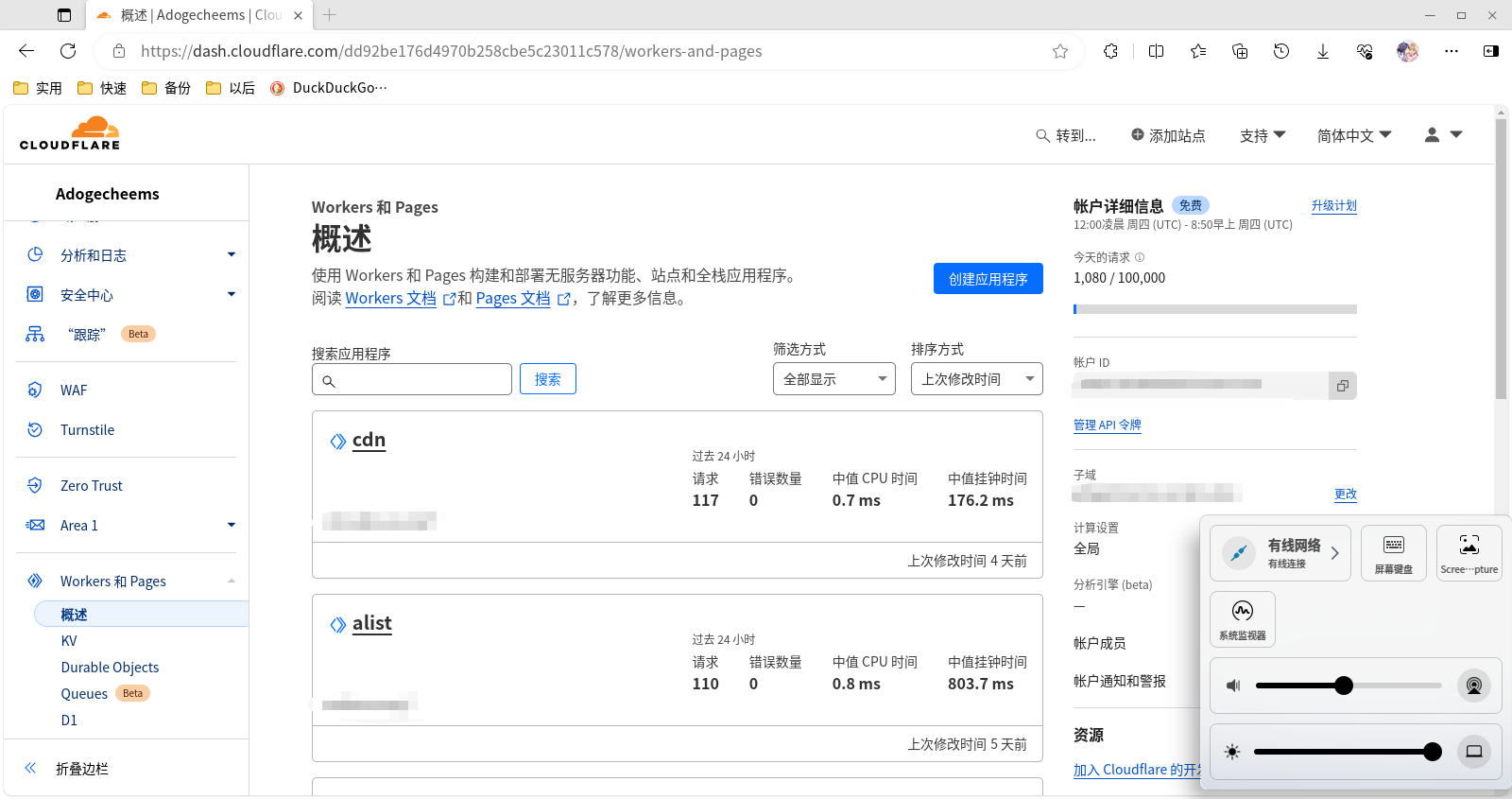Viewport: 1512px width, 799px height.
Task: Show info about today's requests
Action: coord(1140,257)
